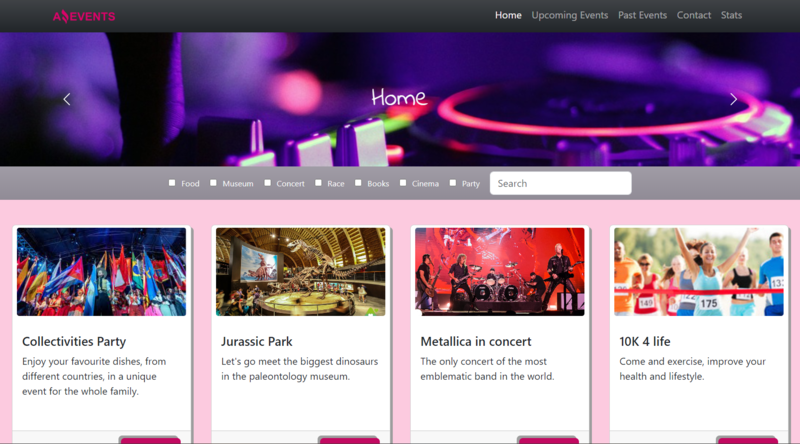Tick the Books category checkbox
800x444 pixels.
point(358,183)
